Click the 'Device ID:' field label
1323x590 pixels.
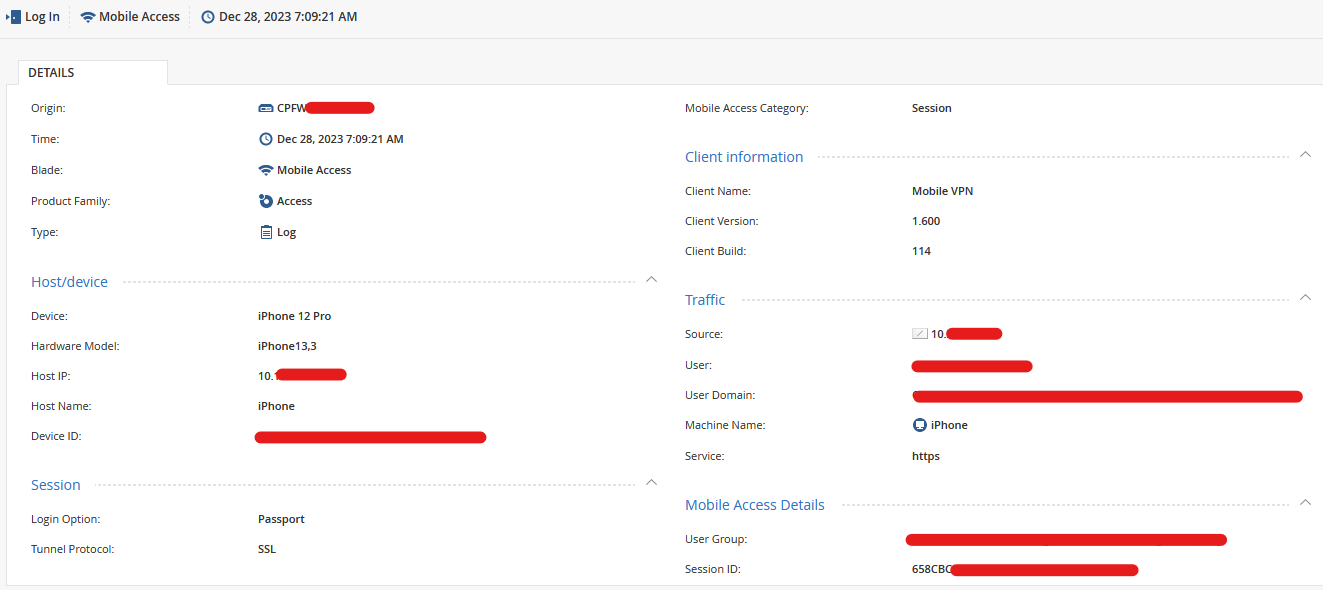pyautogui.click(x=56, y=436)
